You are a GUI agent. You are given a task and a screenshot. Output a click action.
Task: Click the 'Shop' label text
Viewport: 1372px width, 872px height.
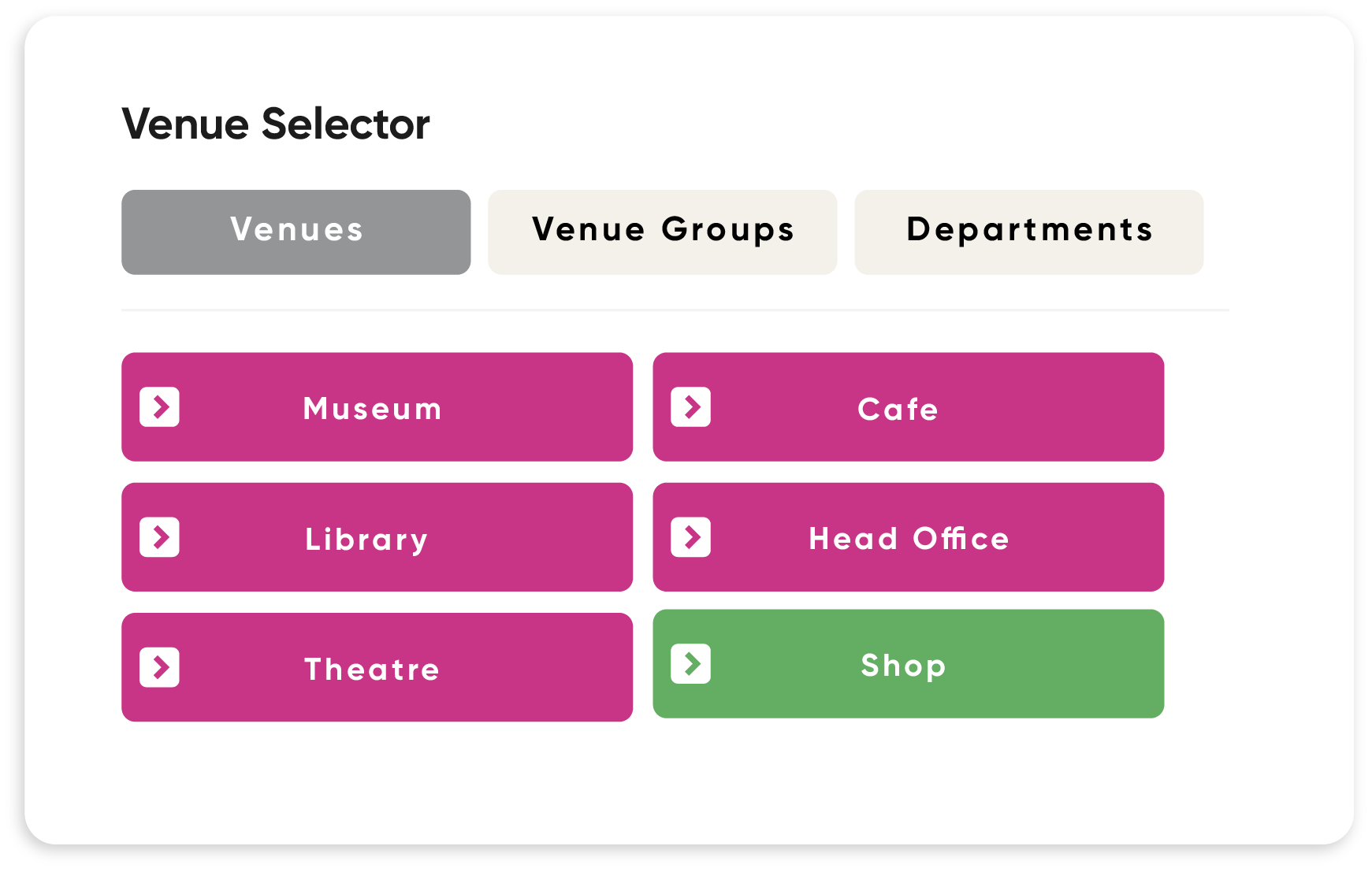click(903, 666)
